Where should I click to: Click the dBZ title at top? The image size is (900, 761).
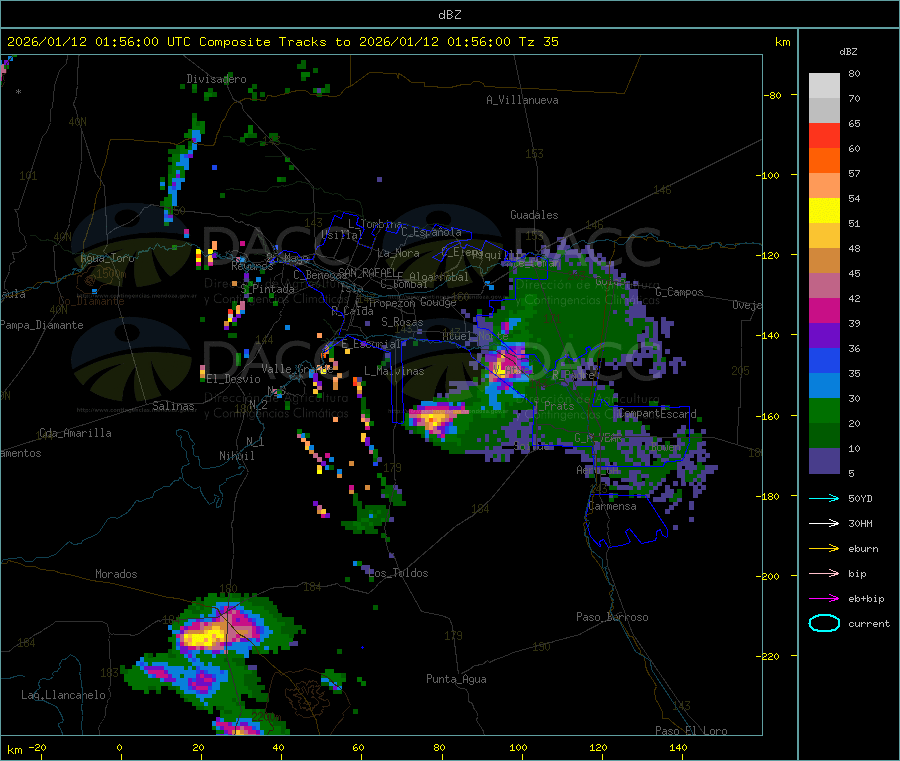point(449,15)
